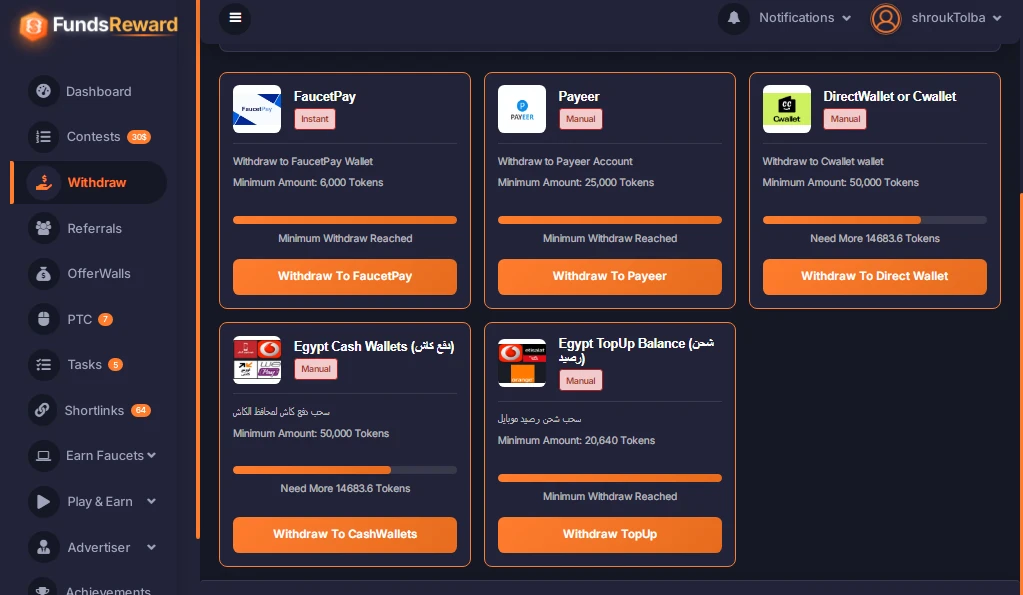Open the Dashboard page

(99, 91)
